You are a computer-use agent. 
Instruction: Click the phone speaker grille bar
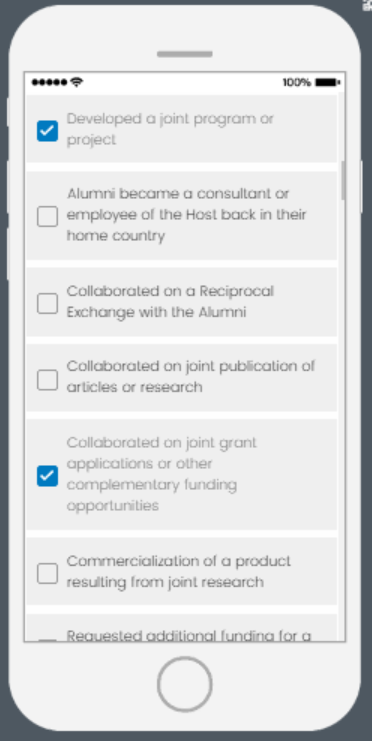click(x=185, y=54)
